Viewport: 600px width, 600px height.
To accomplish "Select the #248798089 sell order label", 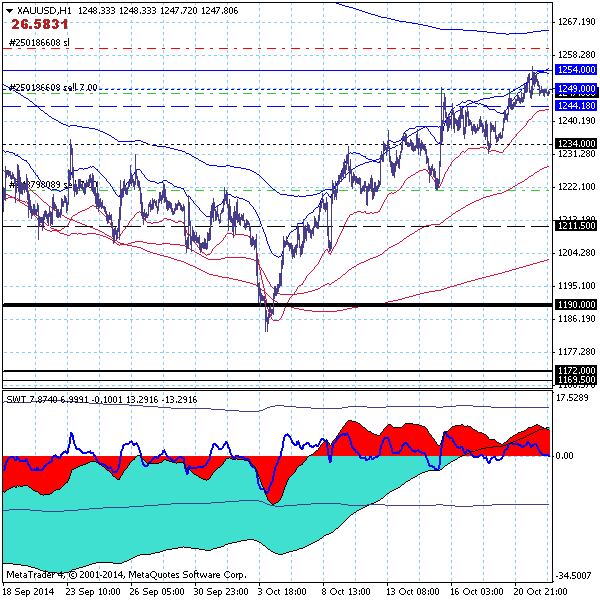I will [53, 185].
